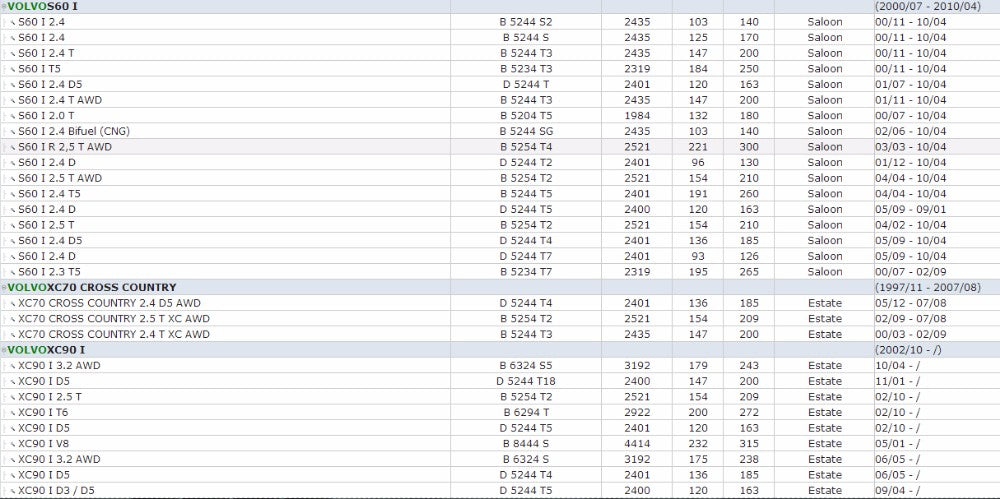
Task: Click engine code B 6294 T
Action: (x=526, y=413)
